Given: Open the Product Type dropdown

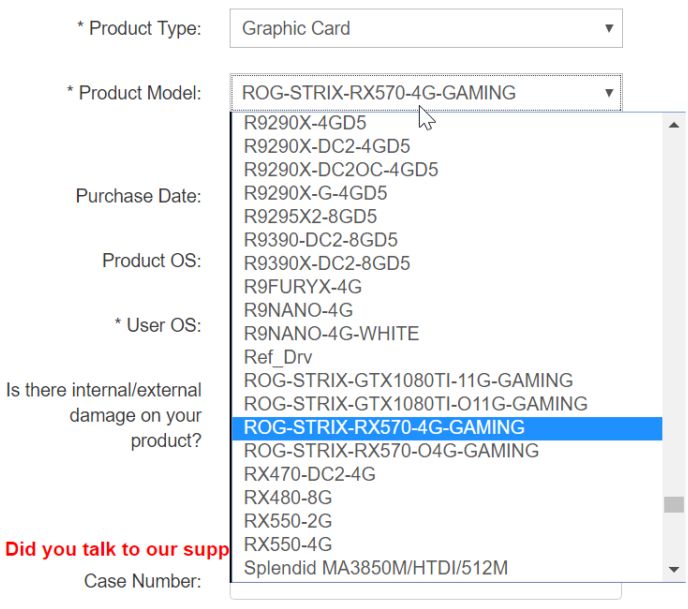Looking at the screenshot, I should click(425, 28).
